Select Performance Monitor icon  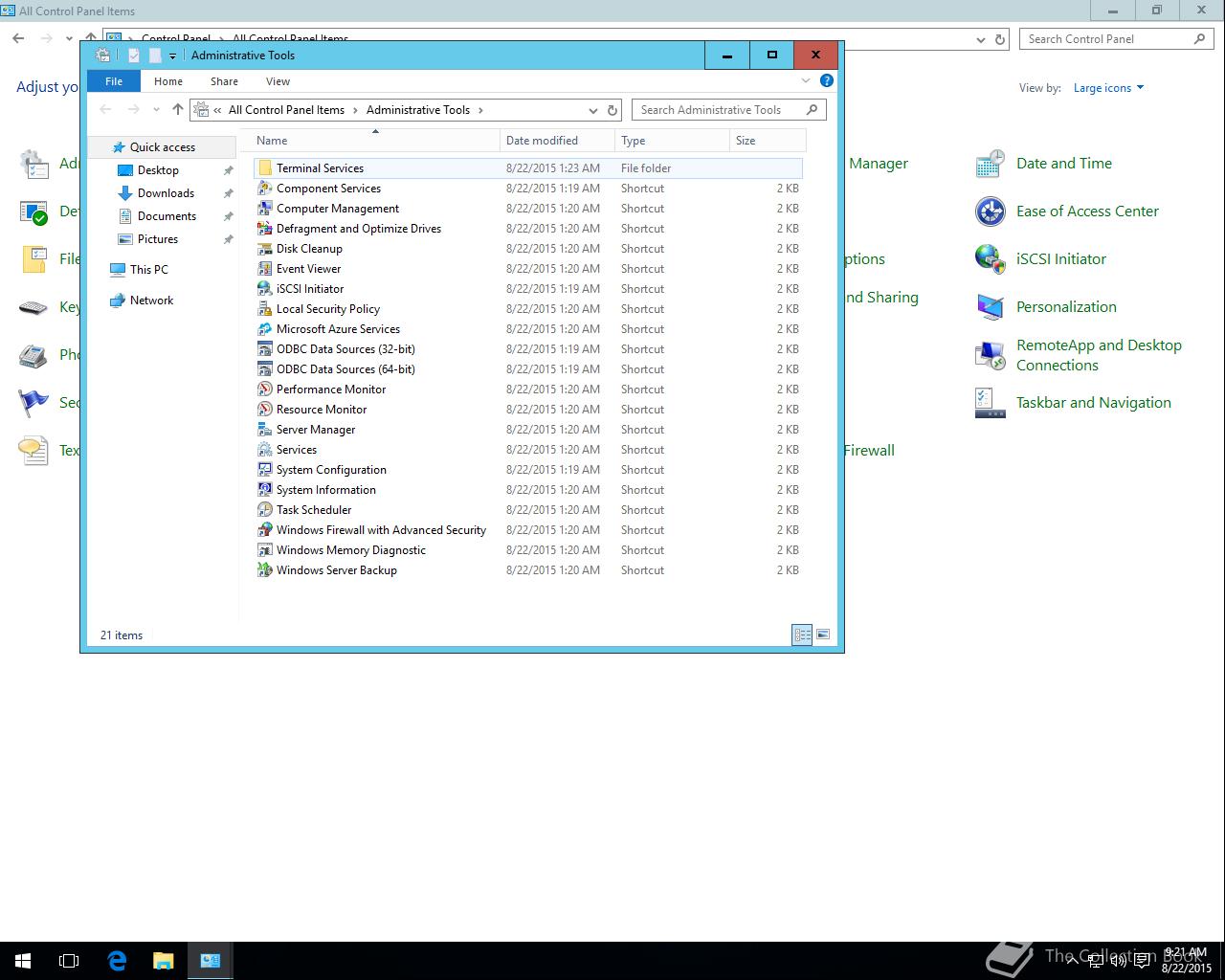pyautogui.click(x=265, y=390)
